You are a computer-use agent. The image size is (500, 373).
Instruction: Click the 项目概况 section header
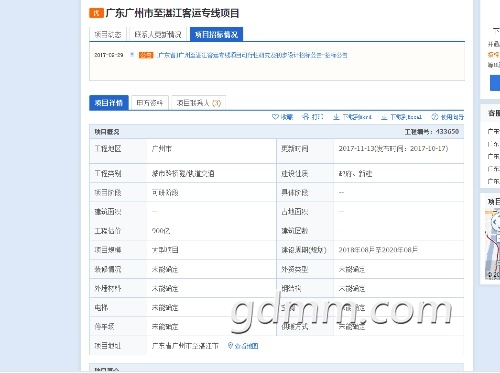coord(107,132)
